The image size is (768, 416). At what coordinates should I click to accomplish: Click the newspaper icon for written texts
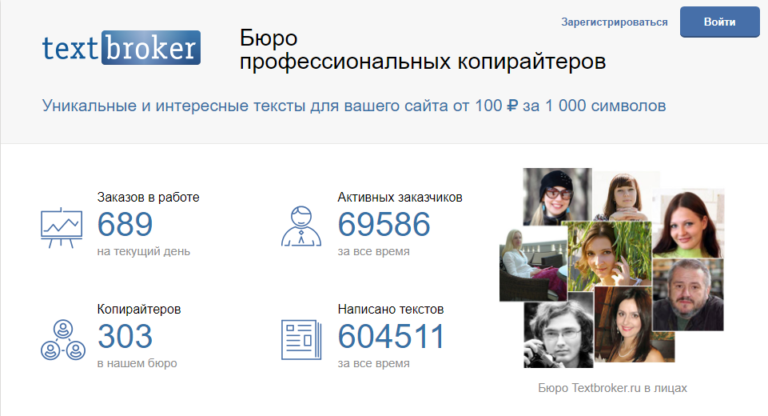(302, 338)
